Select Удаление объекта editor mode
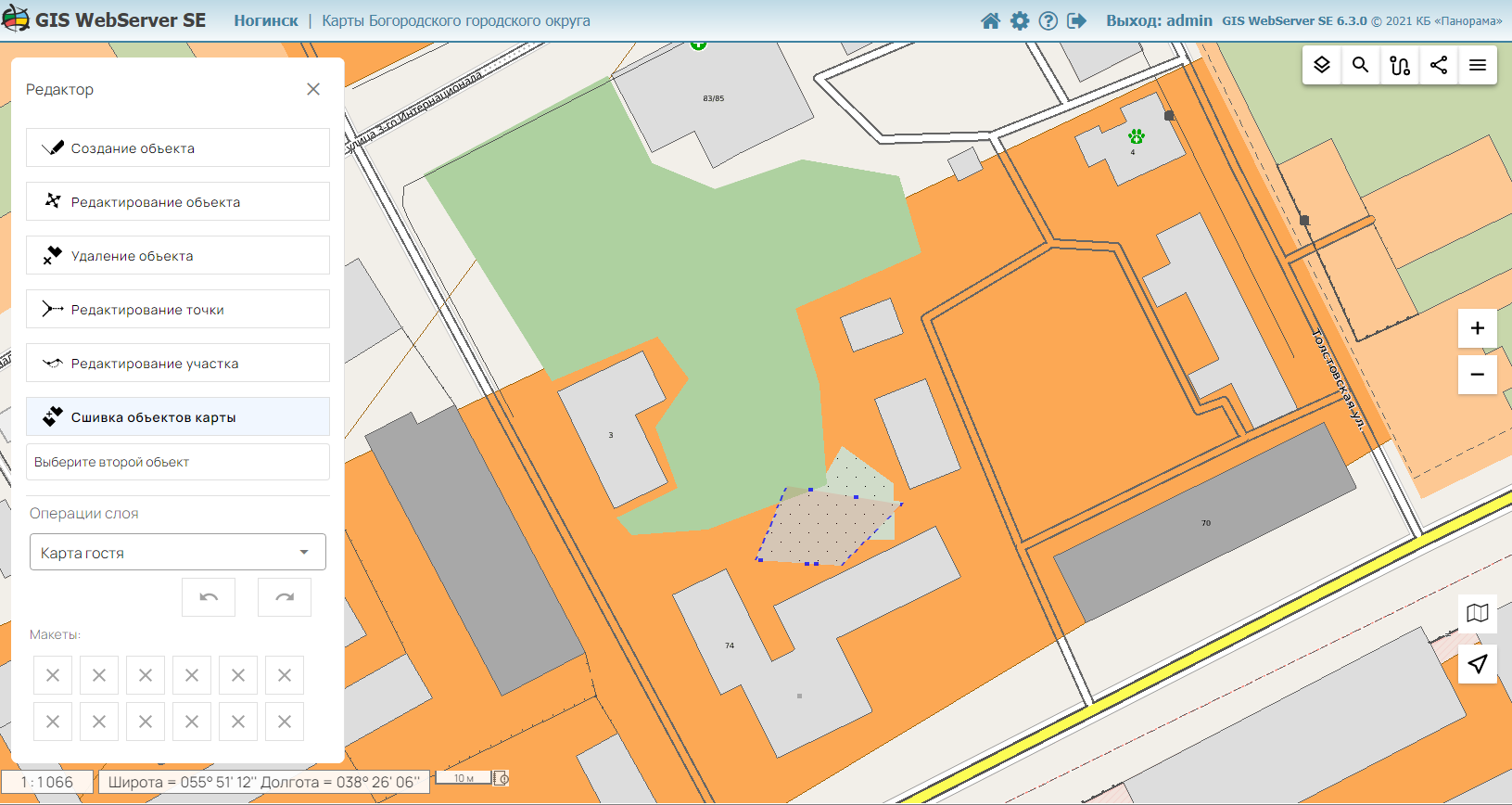1512x805 pixels. point(178,255)
